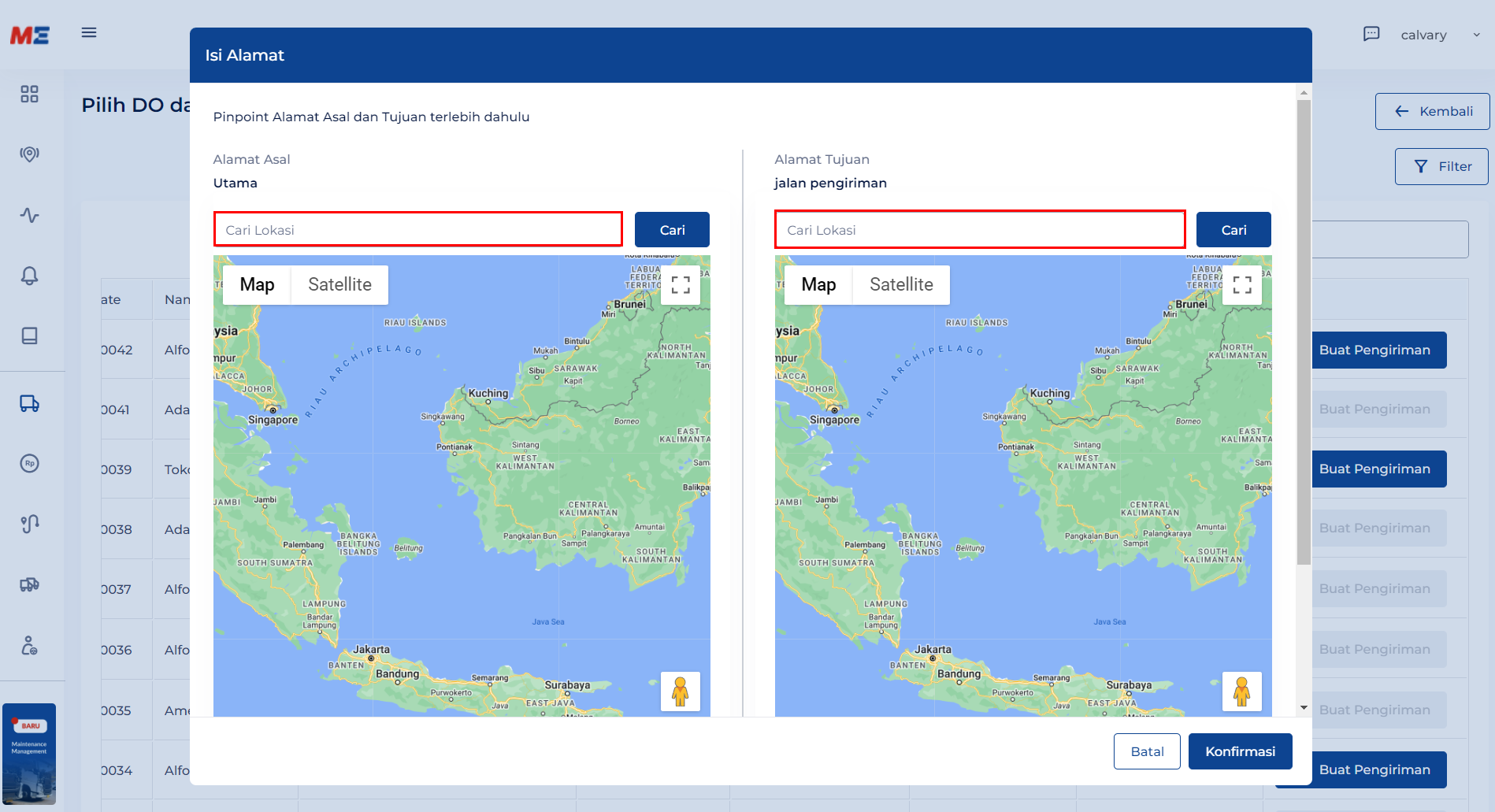The image size is (1495, 812).
Task: Click the Maintenance Management BARU banner
Action: 29,754
